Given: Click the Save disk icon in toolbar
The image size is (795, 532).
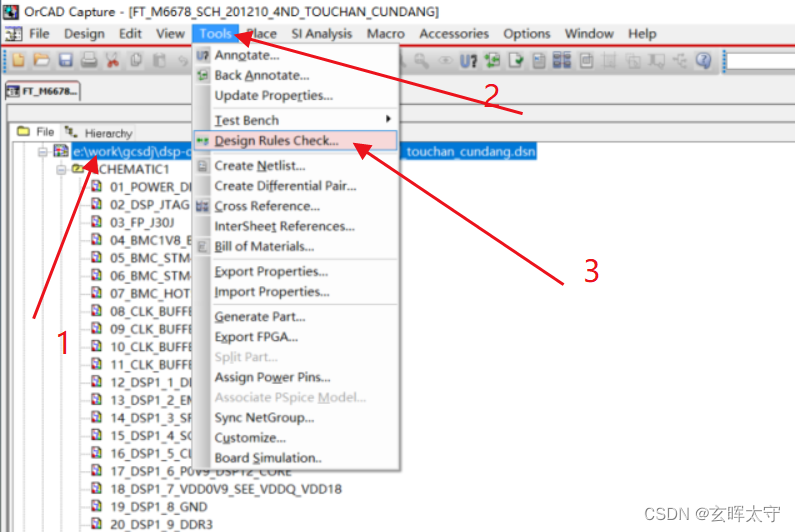Looking at the screenshot, I should tap(65, 61).
